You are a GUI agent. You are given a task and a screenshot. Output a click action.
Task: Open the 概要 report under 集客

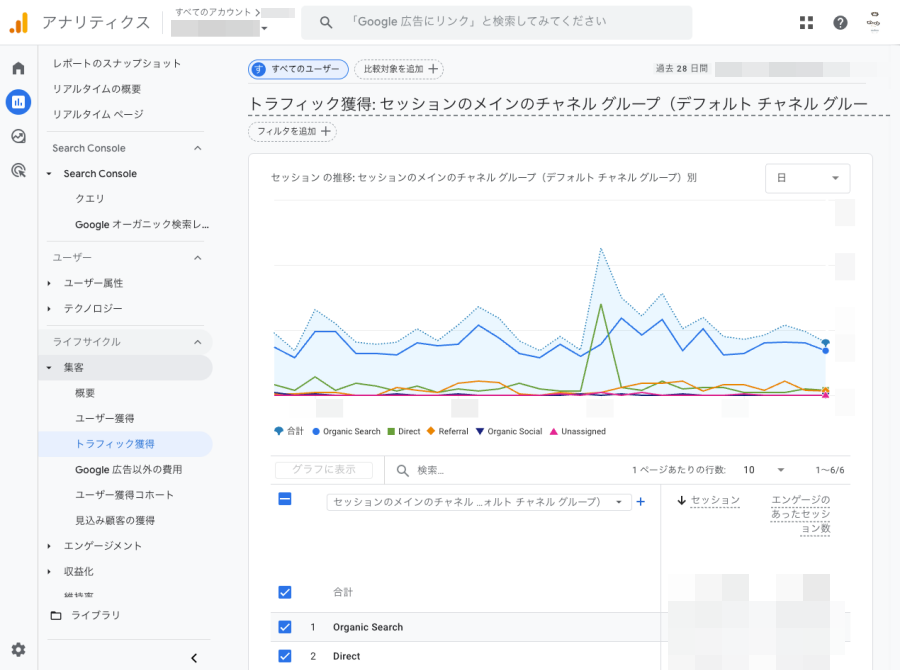[x=85, y=393]
